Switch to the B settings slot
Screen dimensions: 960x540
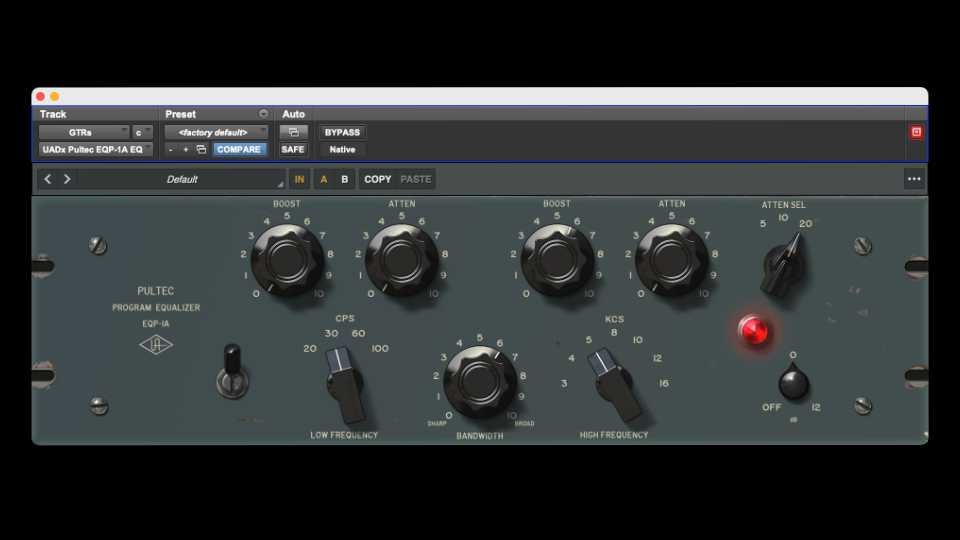click(345, 179)
